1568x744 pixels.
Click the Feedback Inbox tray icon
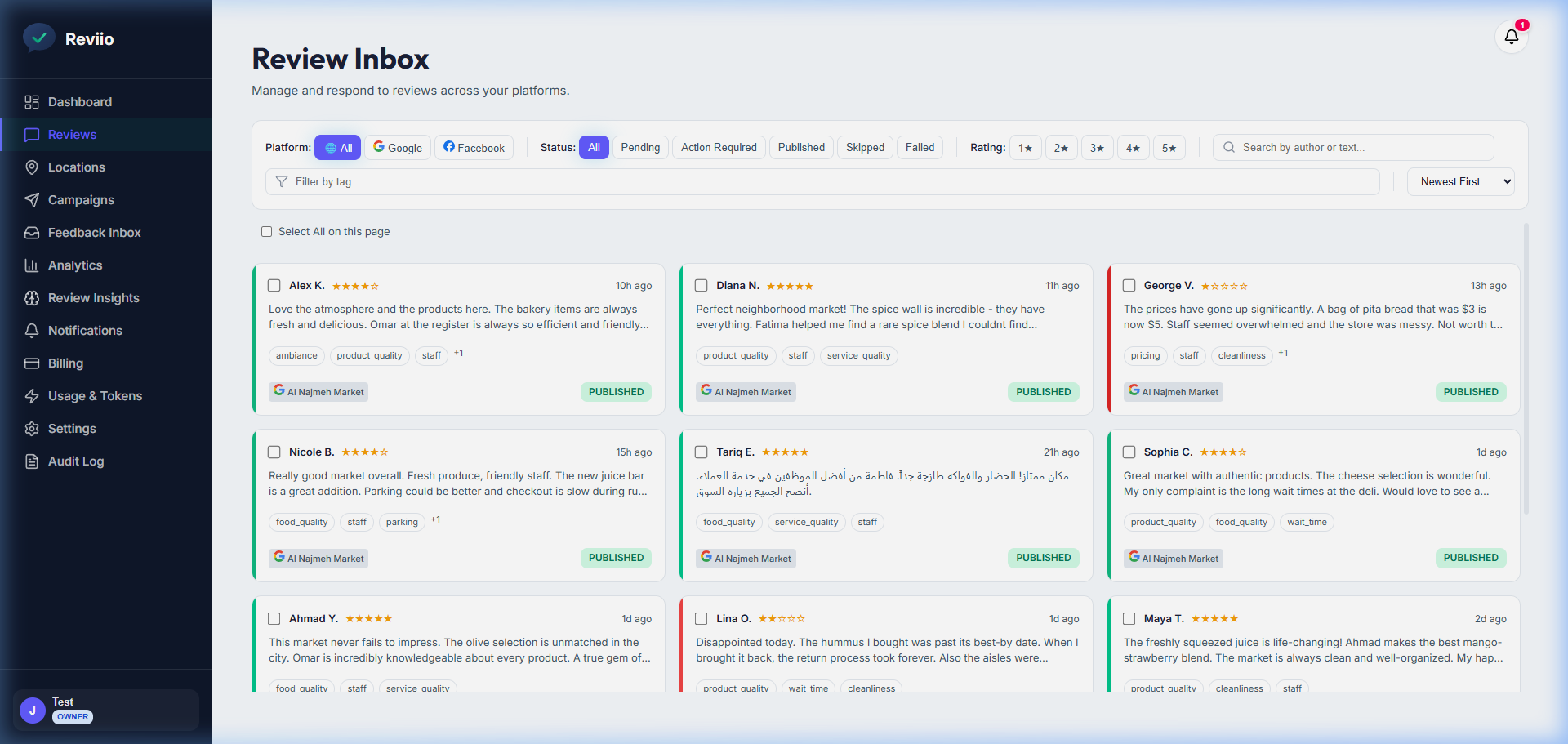[x=32, y=233]
